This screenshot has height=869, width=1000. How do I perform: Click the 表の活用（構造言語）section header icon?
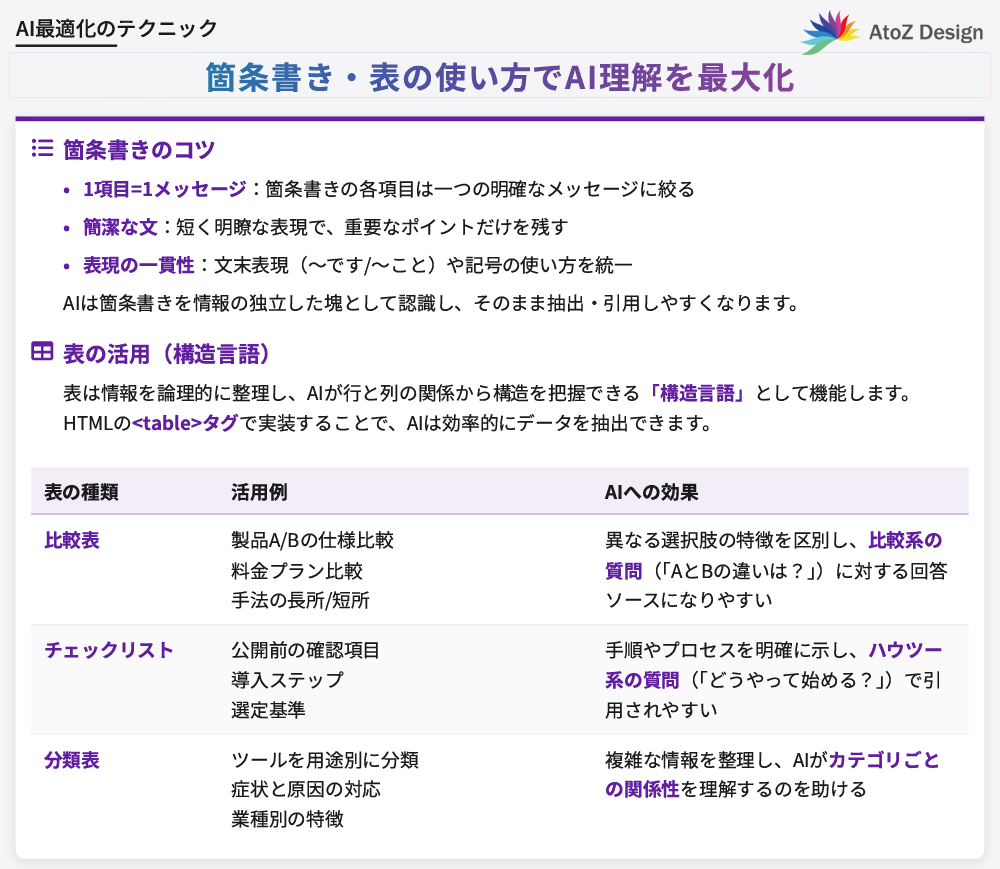(41, 349)
